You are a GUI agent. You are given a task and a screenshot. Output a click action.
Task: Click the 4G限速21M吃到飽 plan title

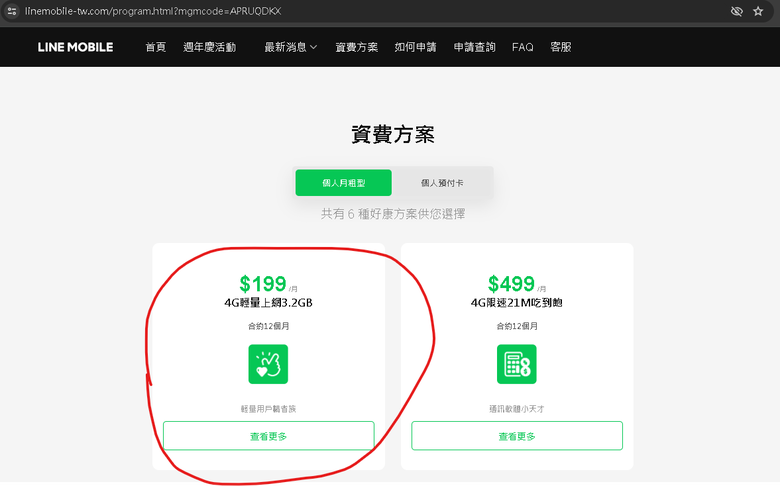coord(516,302)
